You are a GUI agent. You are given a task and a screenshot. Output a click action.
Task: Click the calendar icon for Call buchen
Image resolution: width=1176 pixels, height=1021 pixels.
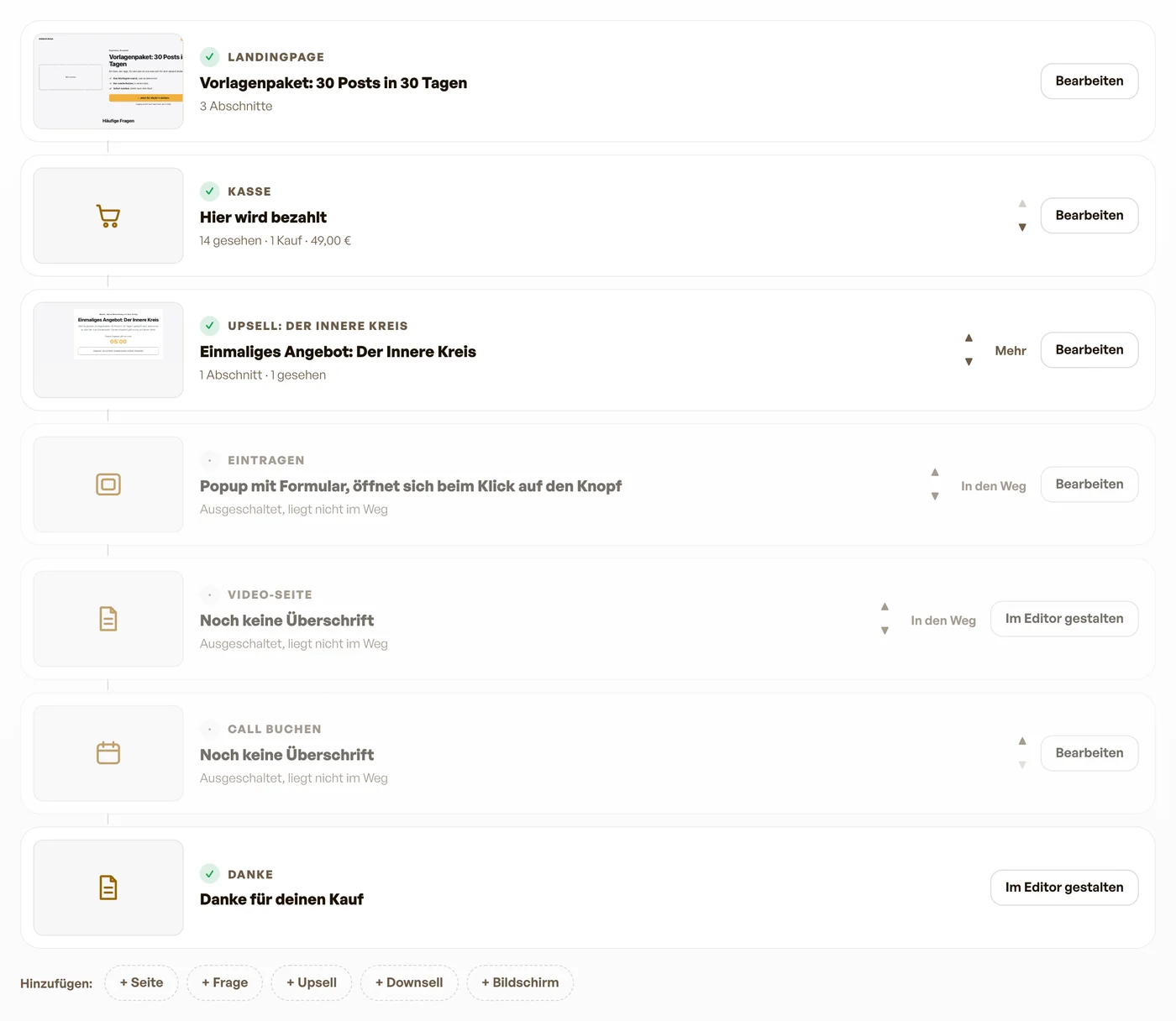tap(108, 752)
